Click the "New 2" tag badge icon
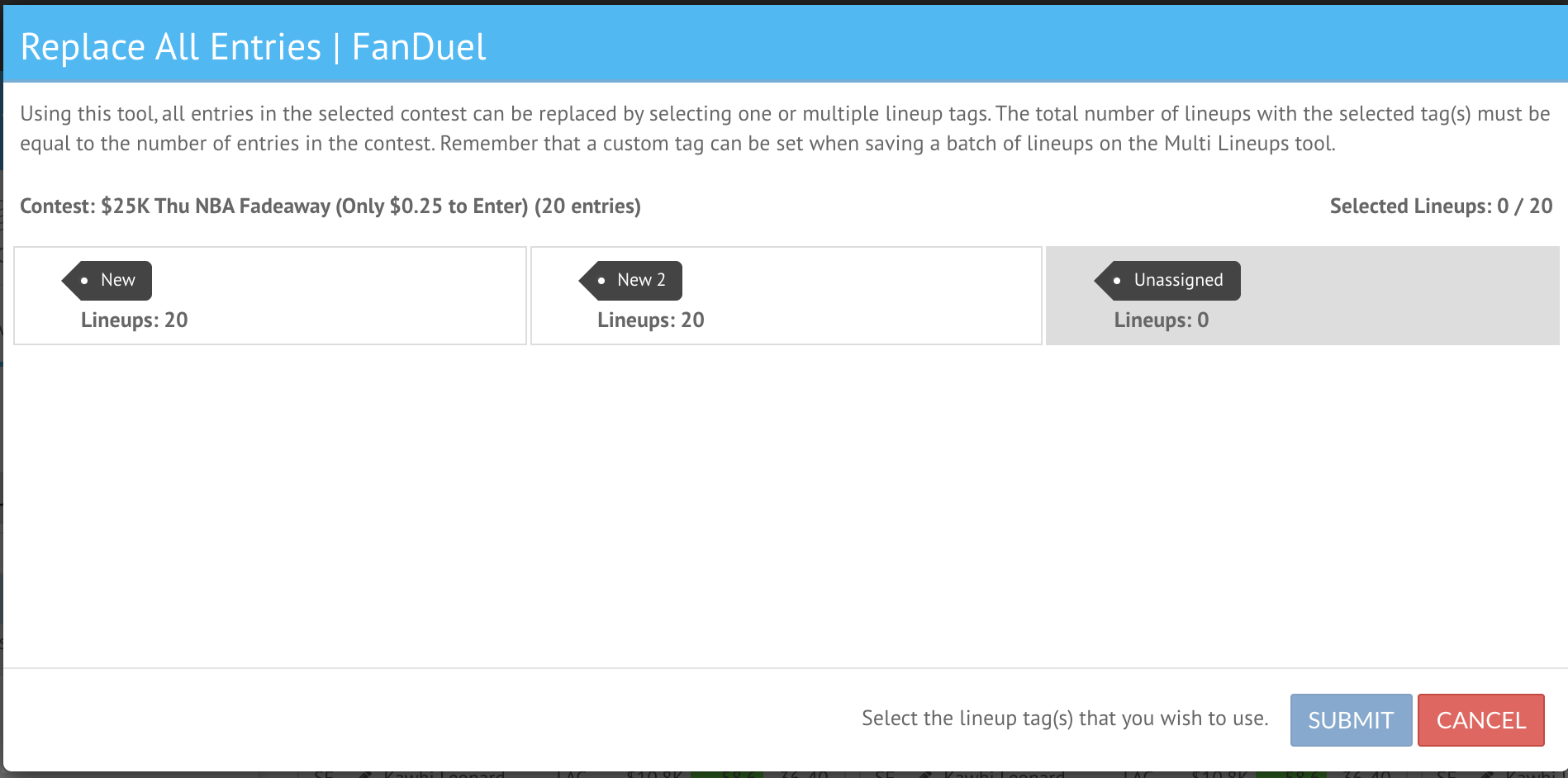 pyautogui.click(x=631, y=281)
